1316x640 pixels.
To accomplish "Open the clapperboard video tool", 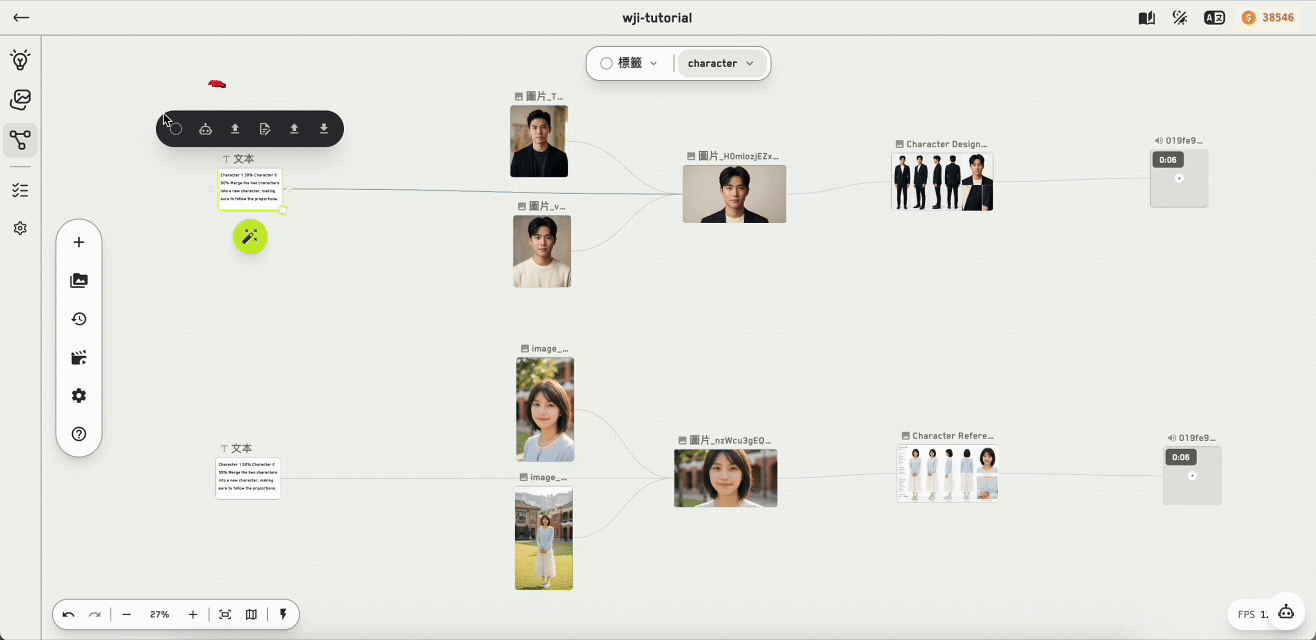I will click(79, 358).
